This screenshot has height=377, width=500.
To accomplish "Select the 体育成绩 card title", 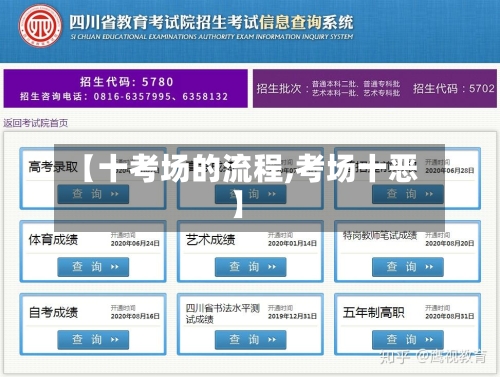I will tap(53, 239).
